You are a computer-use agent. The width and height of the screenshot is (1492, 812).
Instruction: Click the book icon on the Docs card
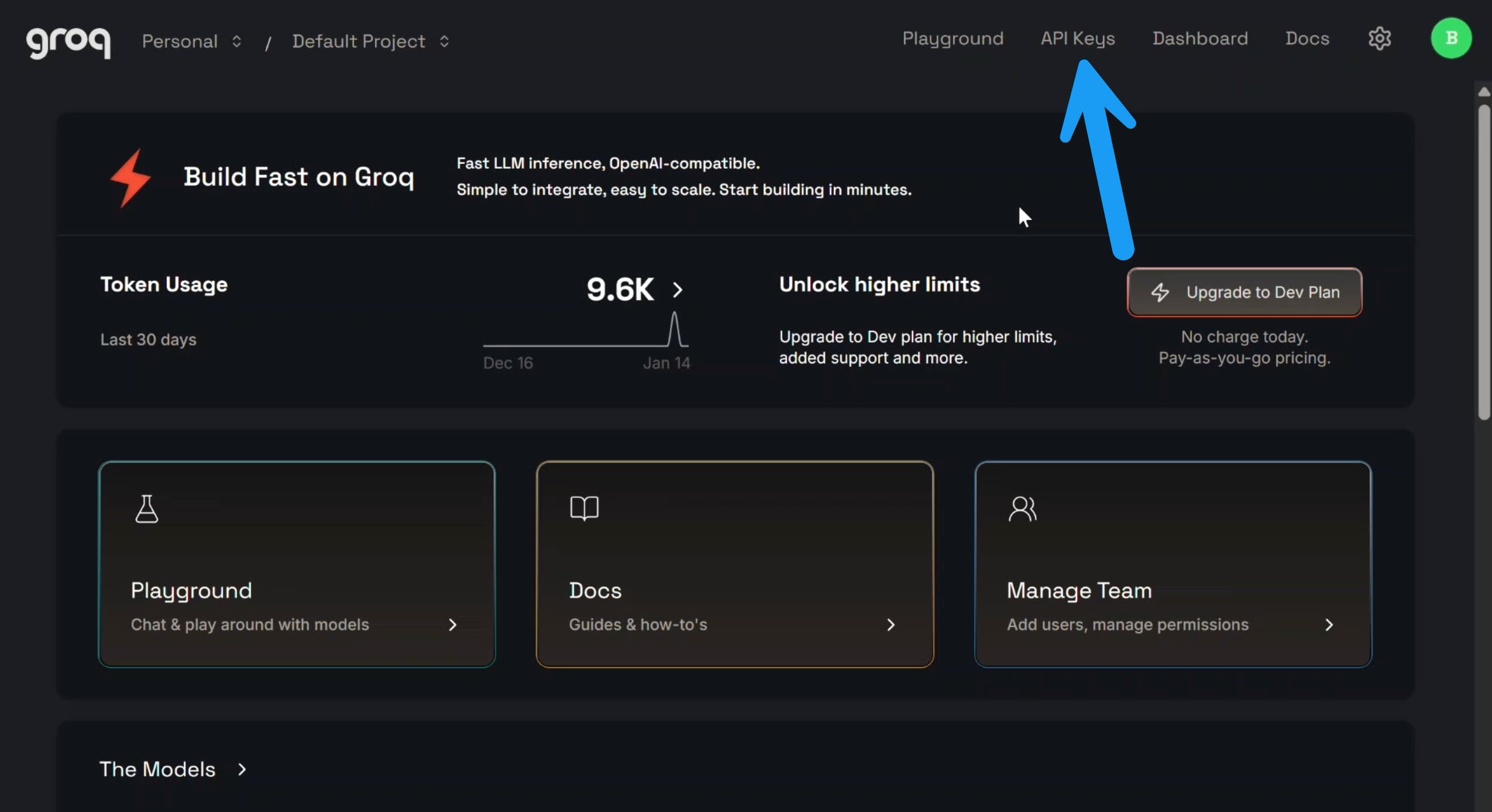[583, 508]
